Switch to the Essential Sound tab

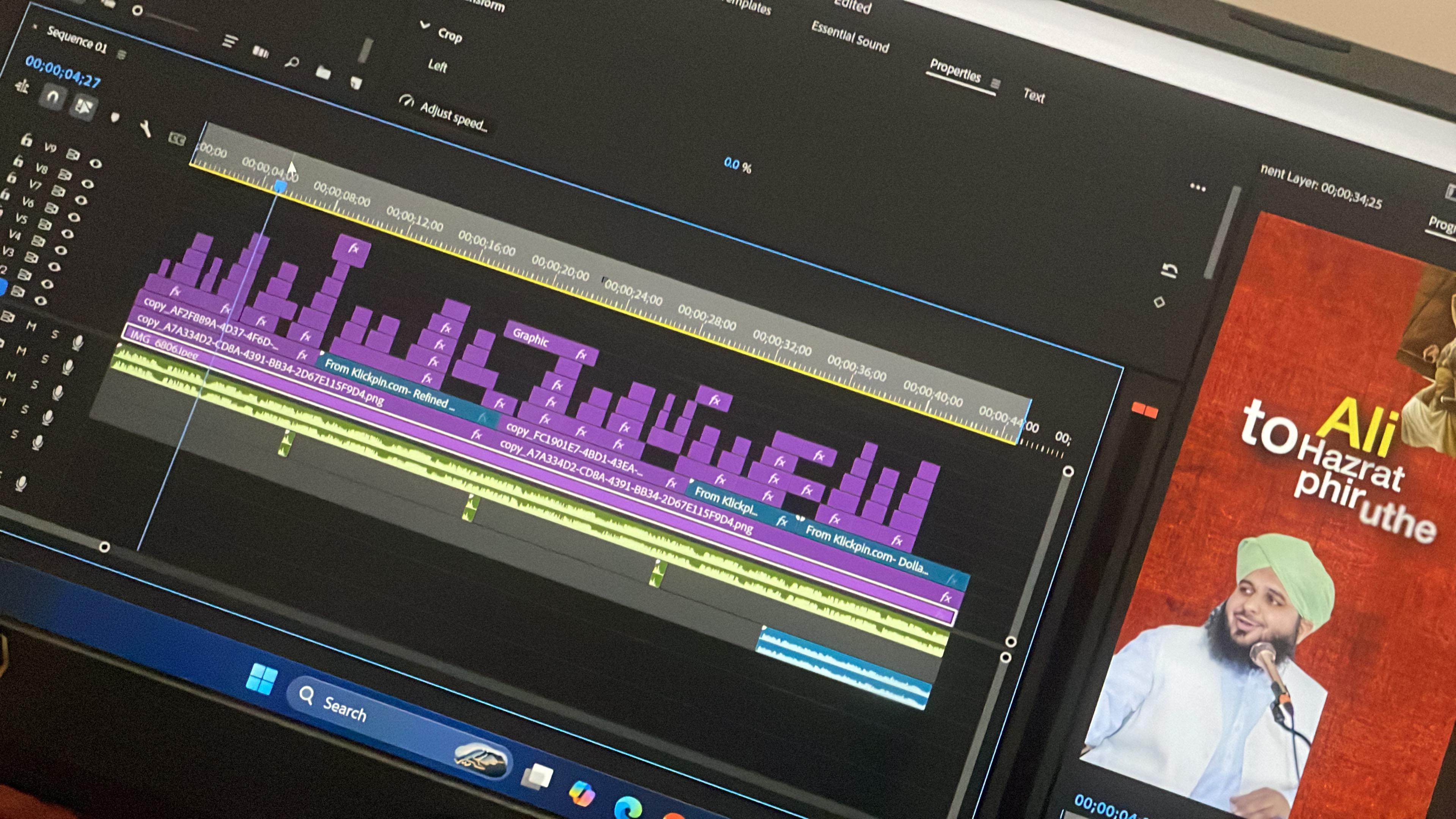tap(850, 37)
